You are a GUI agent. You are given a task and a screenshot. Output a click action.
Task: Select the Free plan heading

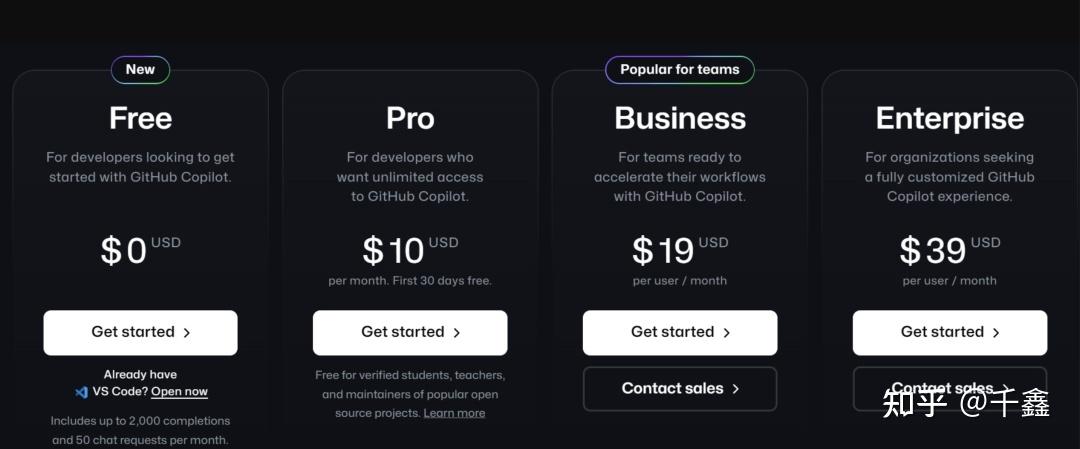pos(140,118)
